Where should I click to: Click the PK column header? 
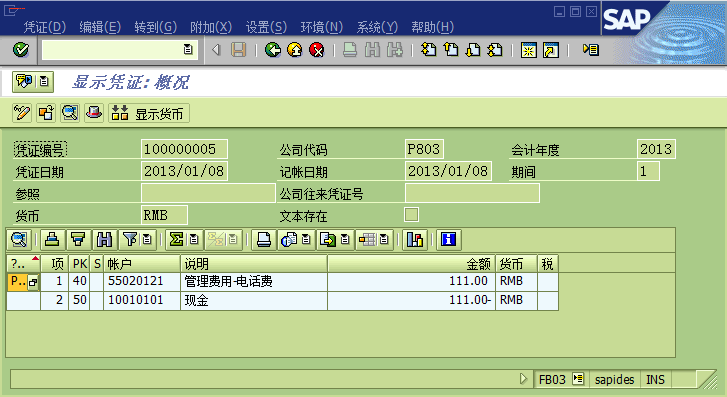point(79,264)
